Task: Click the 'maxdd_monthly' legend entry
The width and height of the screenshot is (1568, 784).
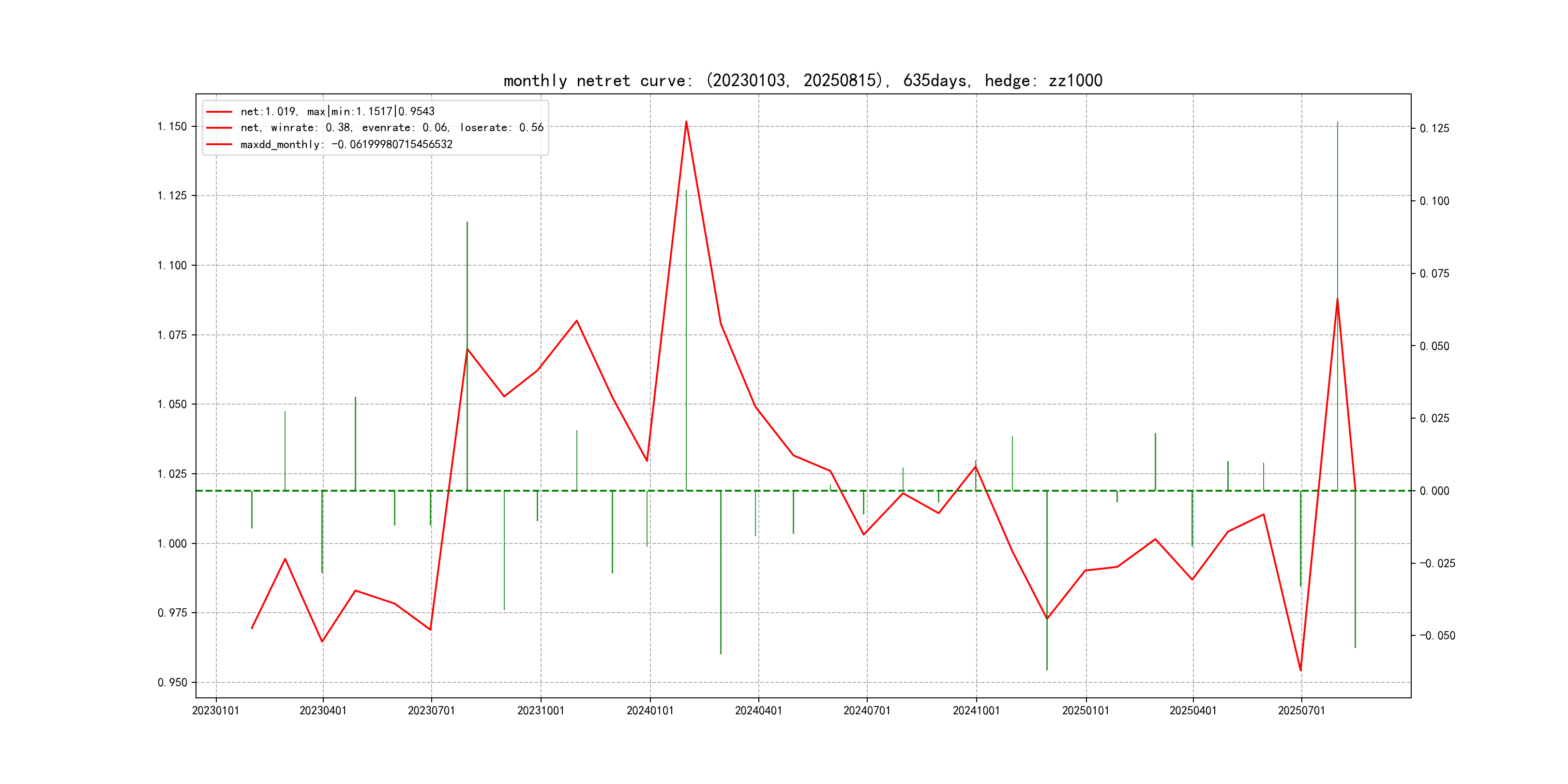Action: (346, 144)
